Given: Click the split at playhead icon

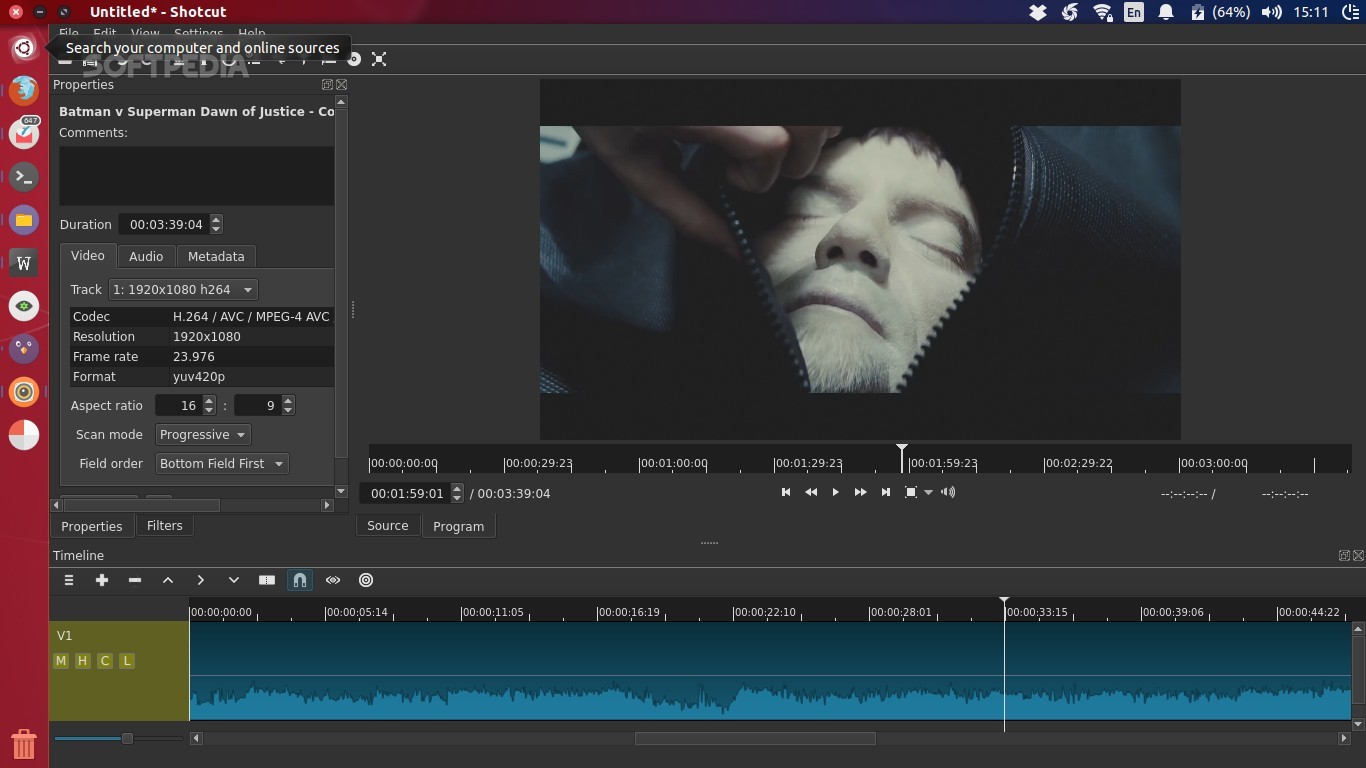Looking at the screenshot, I should pyautogui.click(x=267, y=580).
